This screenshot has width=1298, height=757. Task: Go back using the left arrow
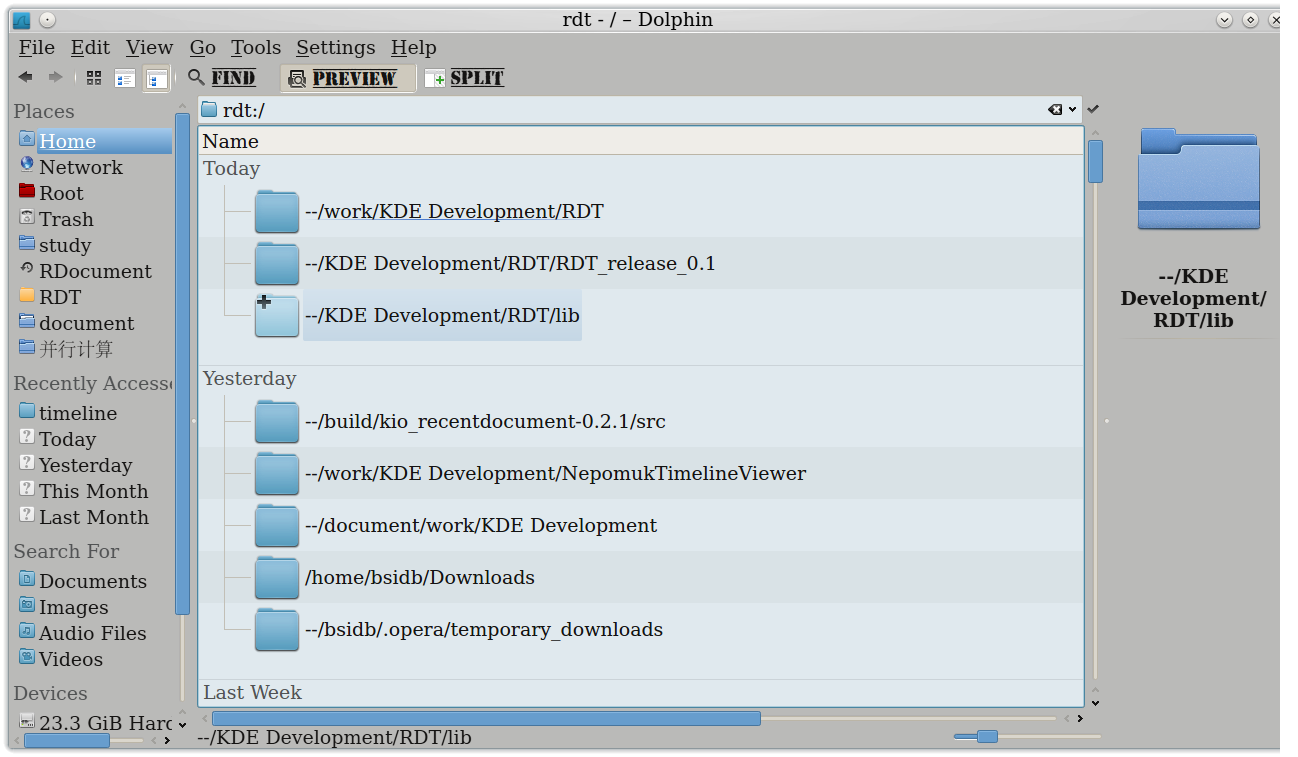26,78
